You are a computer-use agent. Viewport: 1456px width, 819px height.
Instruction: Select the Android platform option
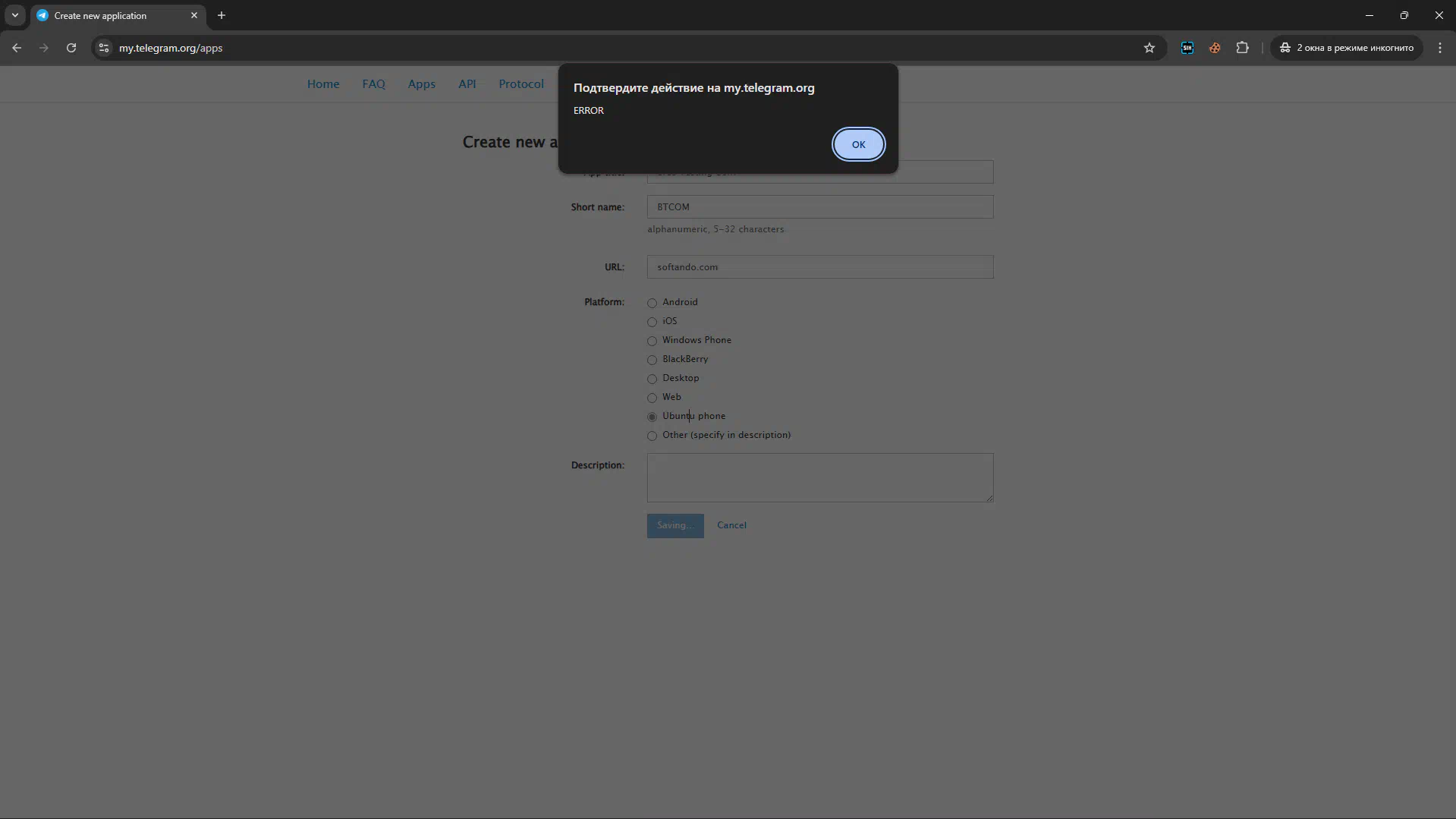(x=652, y=303)
